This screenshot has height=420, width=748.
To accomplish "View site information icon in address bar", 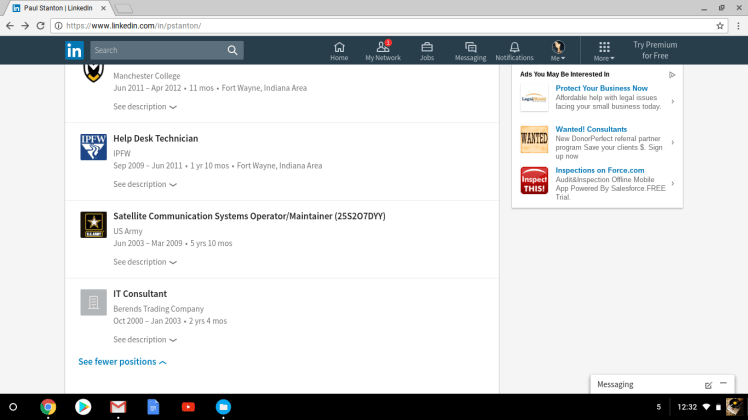I will (x=58, y=26).
